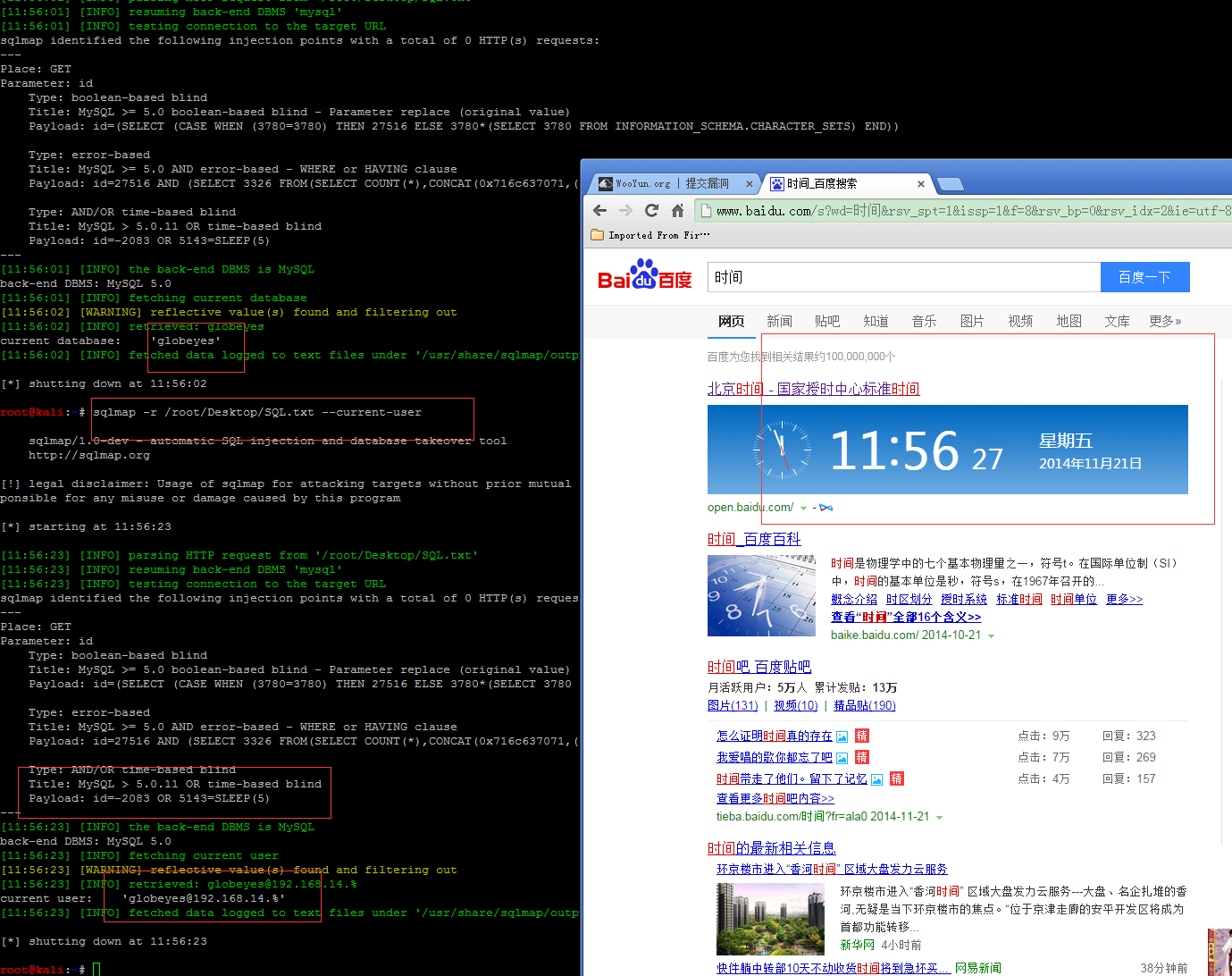Open the 概念介绍 sublink
This screenshot has width=1232, height=976.
click(x=854, y=600)
